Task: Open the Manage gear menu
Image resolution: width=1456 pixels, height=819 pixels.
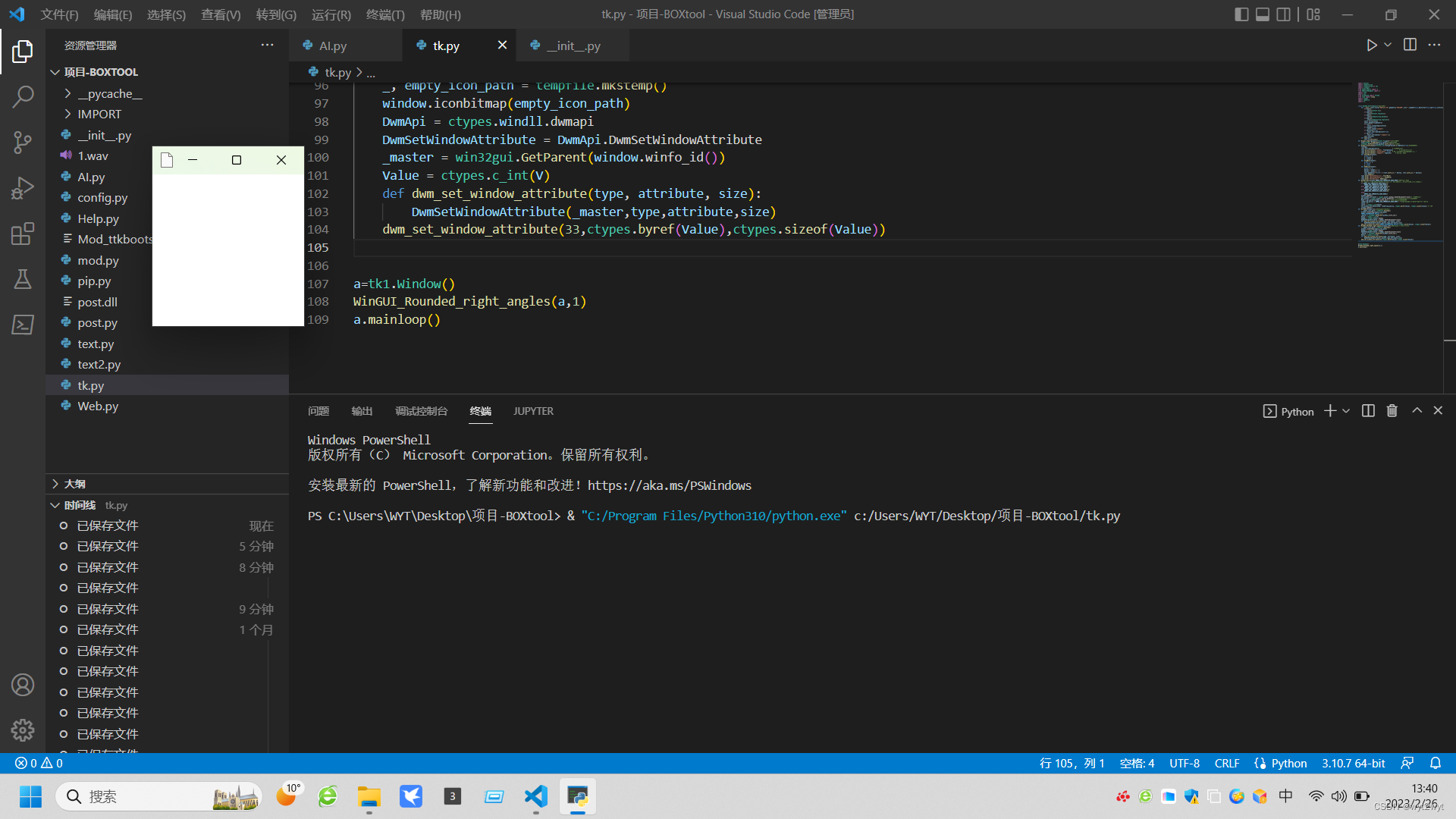Action: (23, 730)
